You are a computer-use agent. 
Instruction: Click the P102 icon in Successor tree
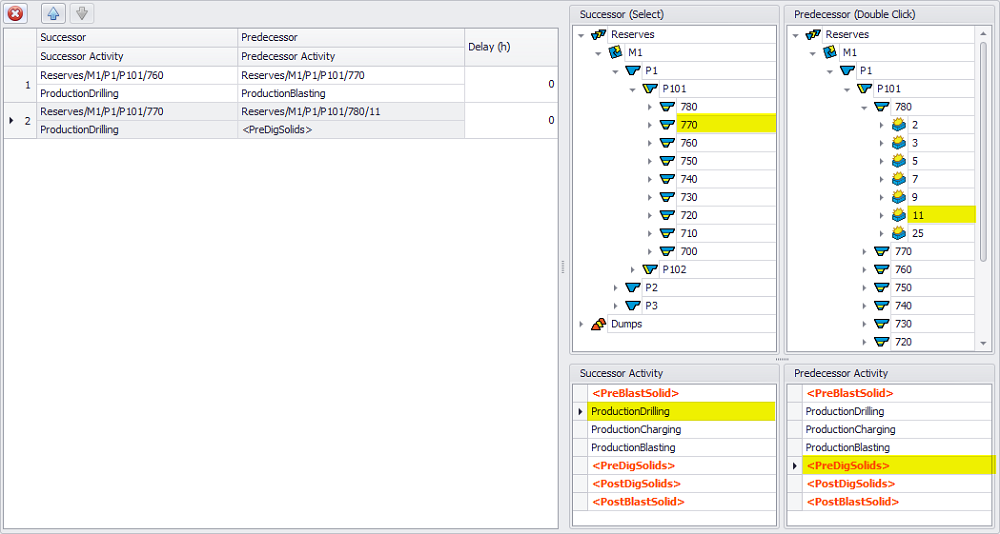click(x=651, y=270)
